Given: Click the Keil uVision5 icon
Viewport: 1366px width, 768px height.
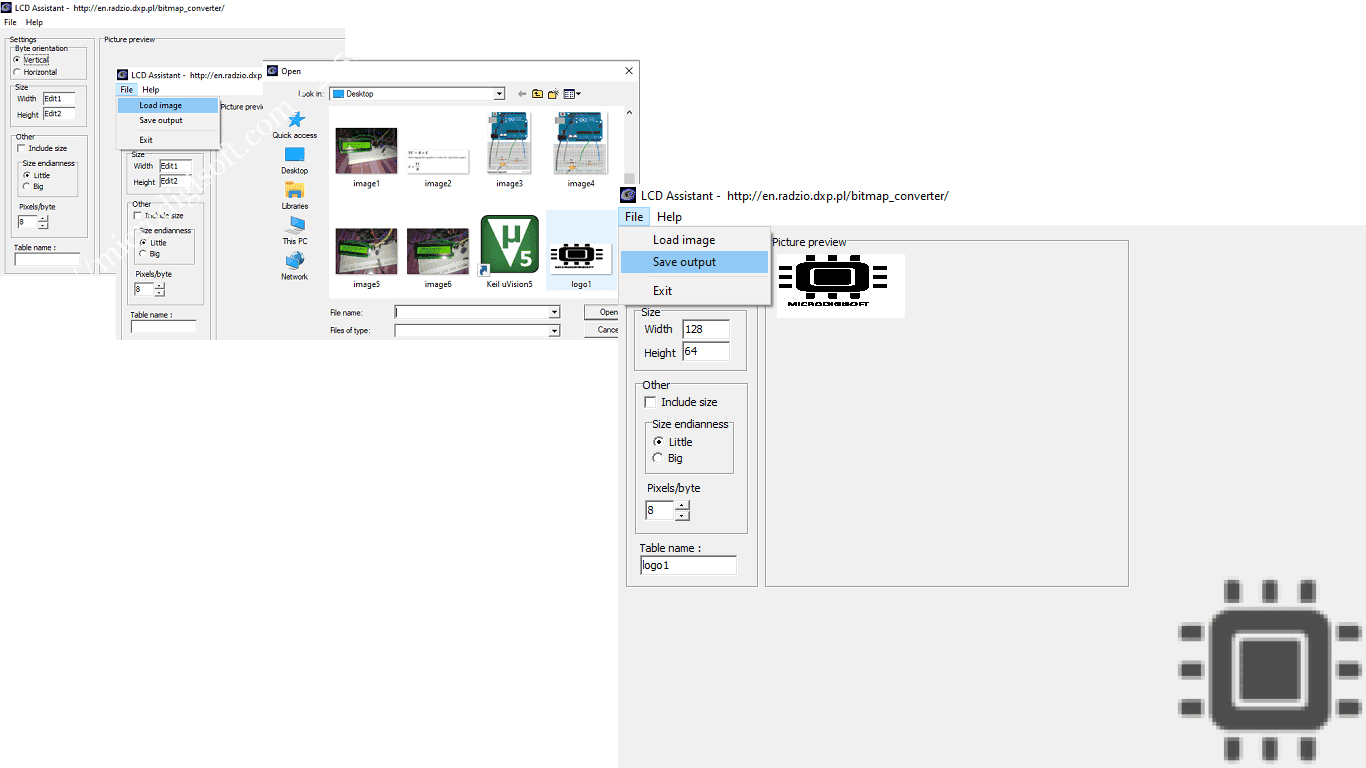Looking at the screenshot, I should coord(509,243).
